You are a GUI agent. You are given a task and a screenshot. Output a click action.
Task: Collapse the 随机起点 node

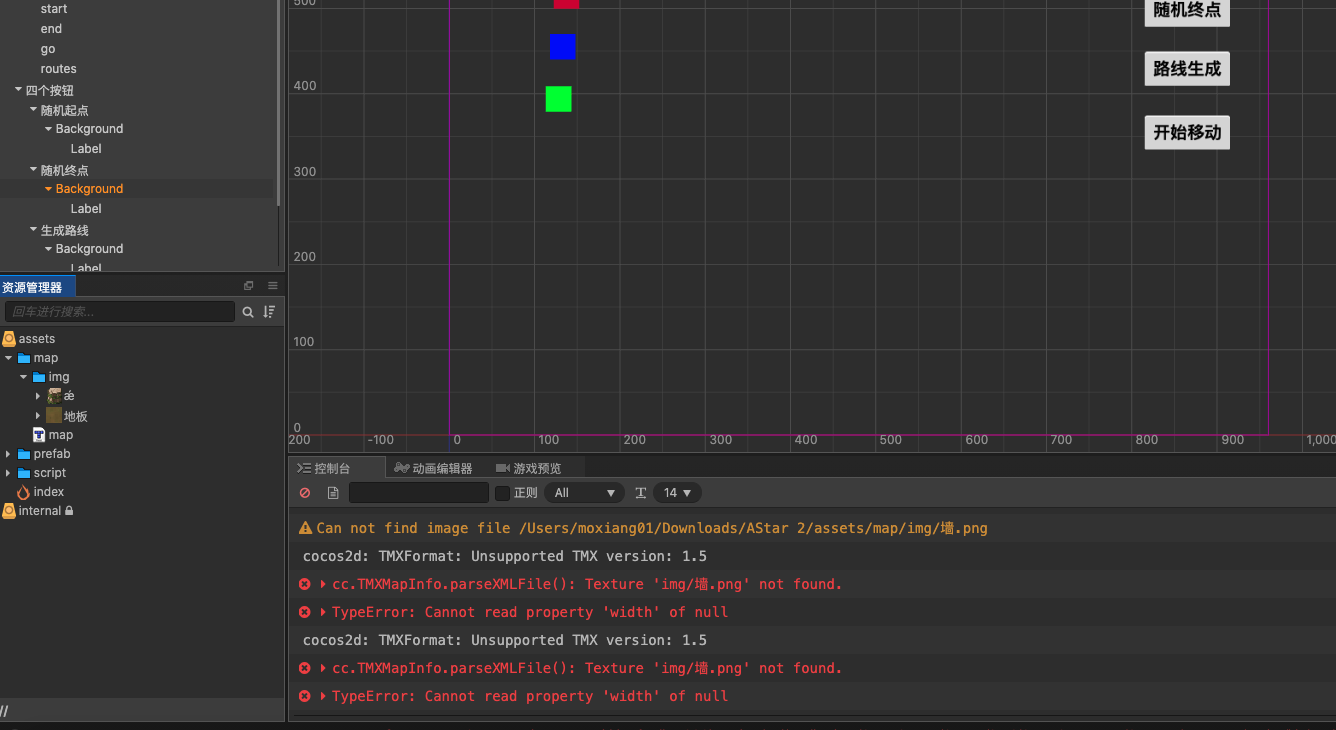[33, 110]
